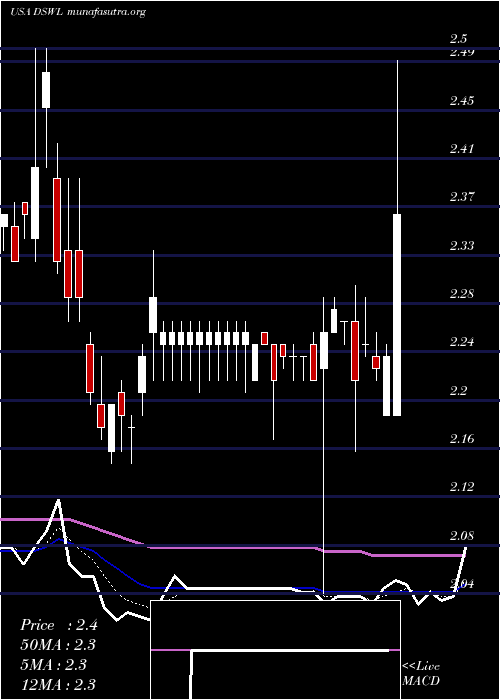Click the 'Price : 2.4' readout
Viewport: 500px width, 700px height.
coord(59,625)
